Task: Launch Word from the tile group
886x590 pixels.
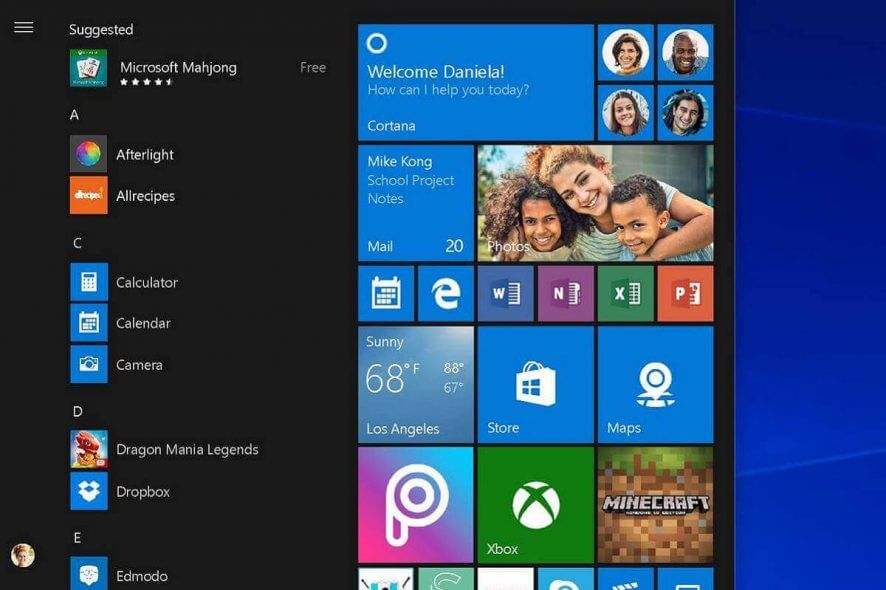Action: tap(505, 293)
